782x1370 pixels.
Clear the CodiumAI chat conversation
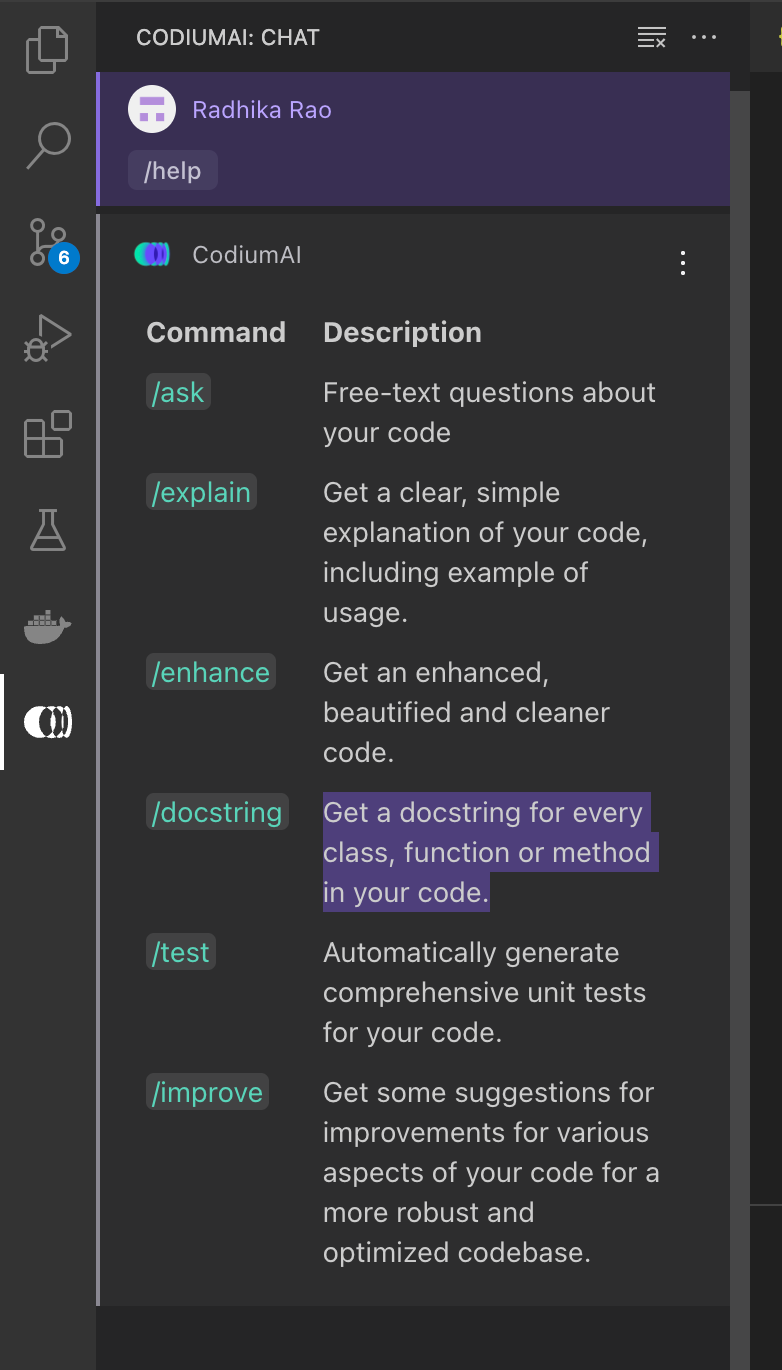651,37
